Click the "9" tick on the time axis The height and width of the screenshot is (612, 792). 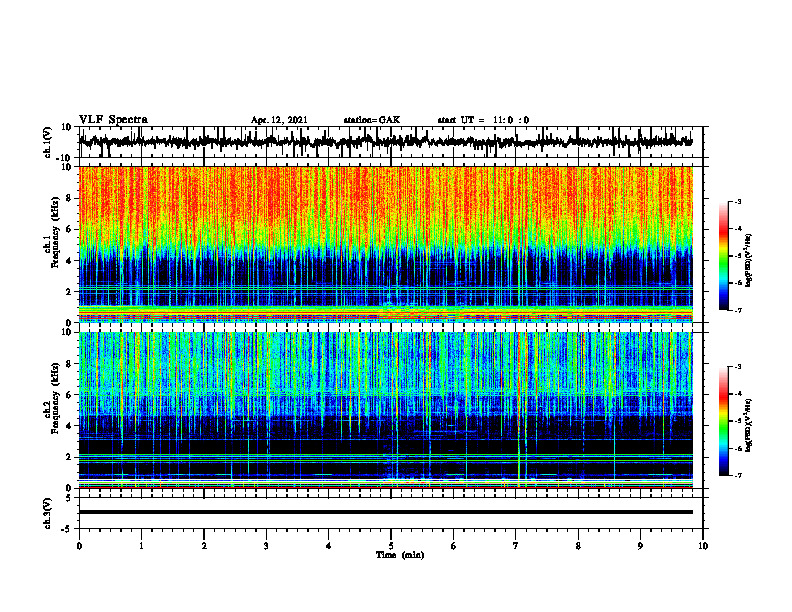click(x=640, y=546)
